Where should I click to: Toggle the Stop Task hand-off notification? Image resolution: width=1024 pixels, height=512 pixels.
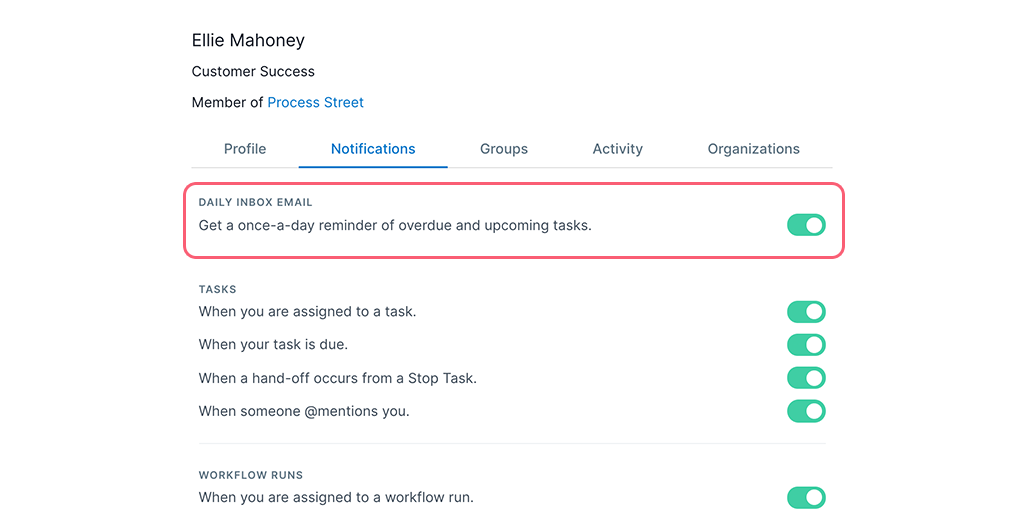click(x=807, y=378)
